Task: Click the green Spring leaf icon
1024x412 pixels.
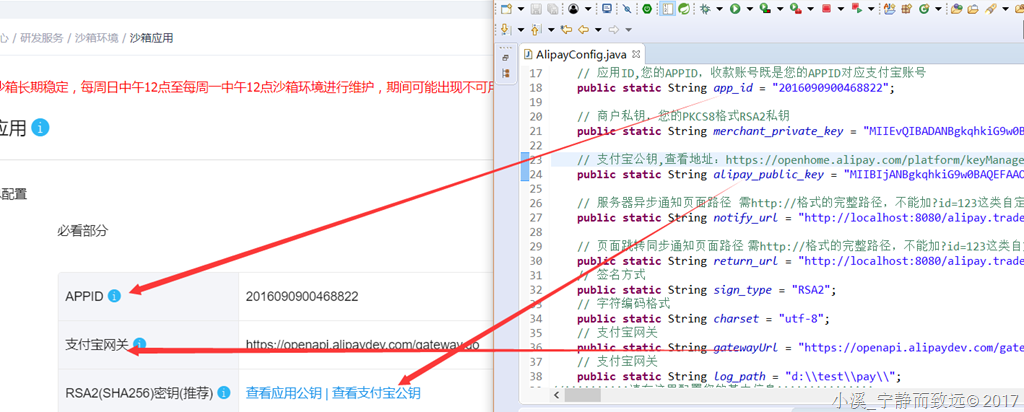Action: (684, 8)
